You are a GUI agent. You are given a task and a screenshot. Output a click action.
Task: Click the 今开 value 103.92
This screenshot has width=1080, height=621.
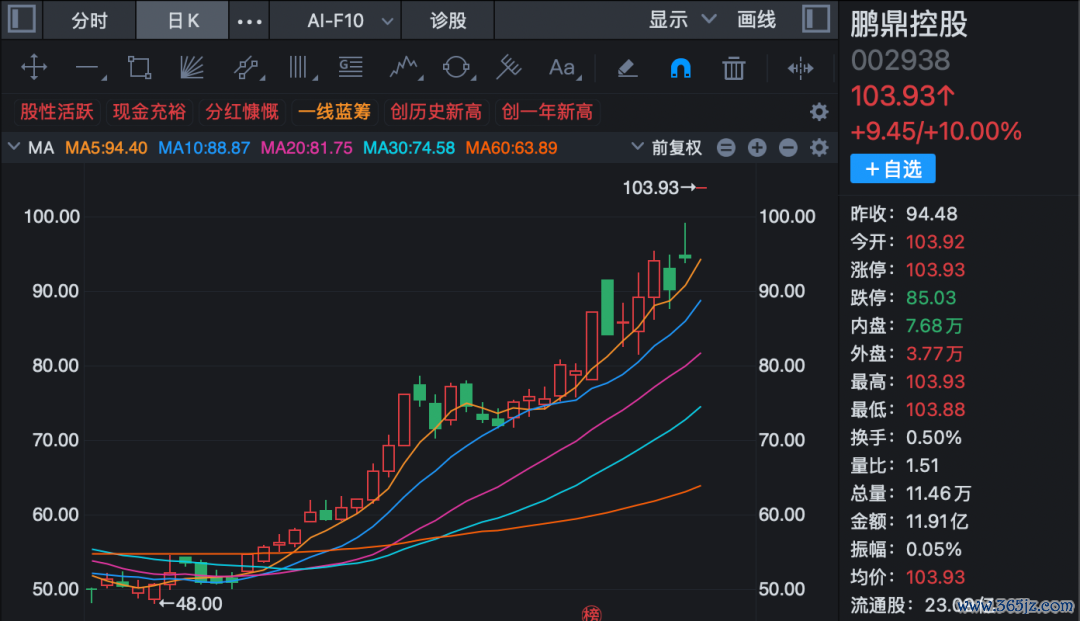pyautogui.click(x=935, y=242)
